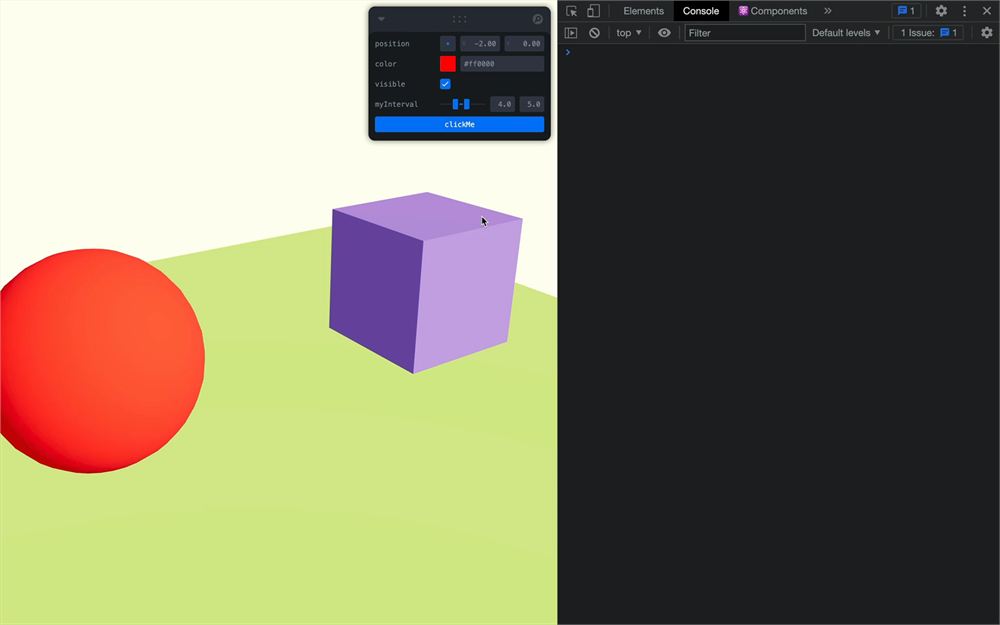Viewport: 1000px width, 625px height.
Task: Collapse the Leva panel with the arrow
Action: pyautogui.click(x=381, y=19)
